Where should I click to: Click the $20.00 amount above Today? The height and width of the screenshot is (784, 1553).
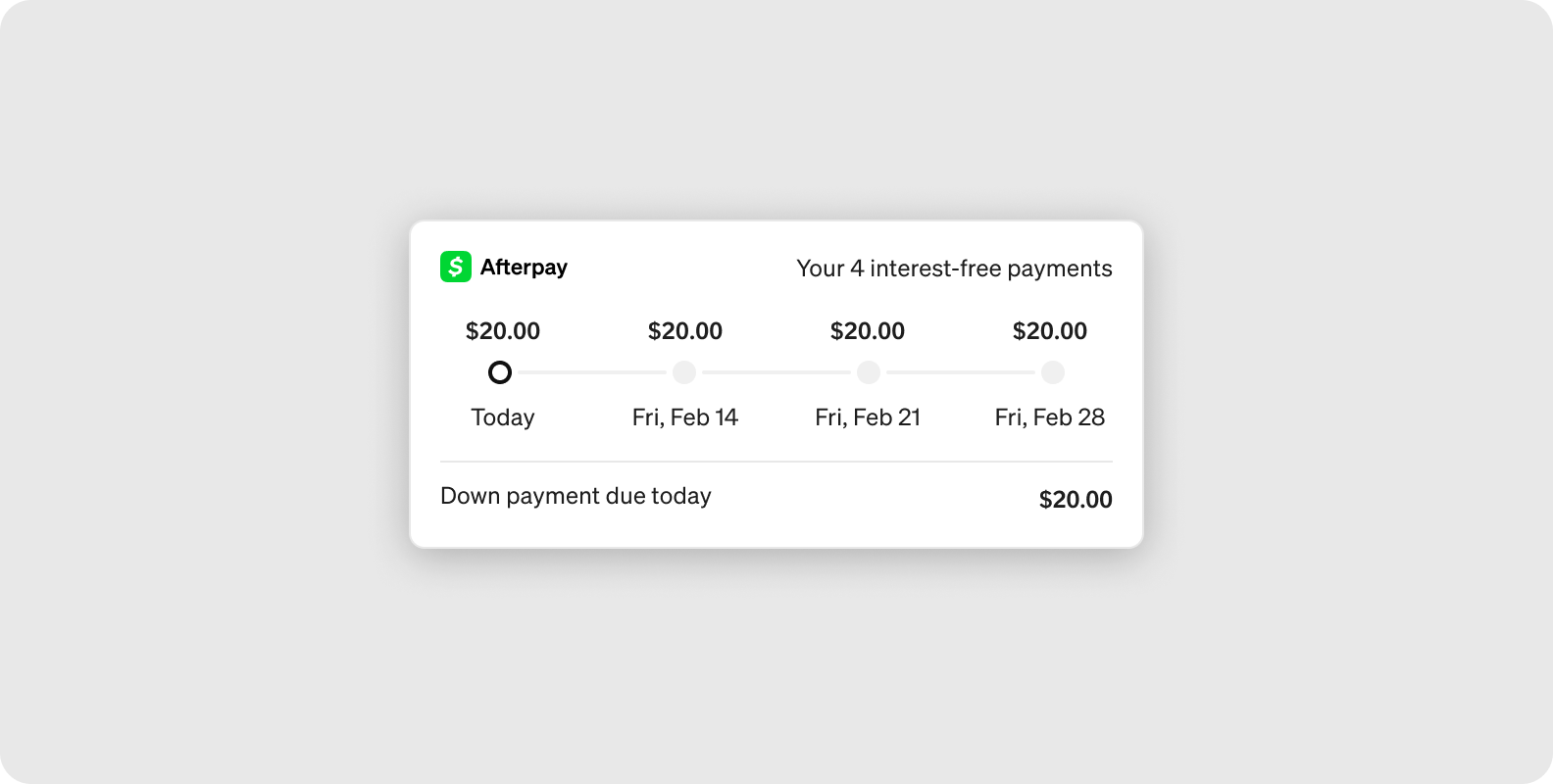[503, 331]
